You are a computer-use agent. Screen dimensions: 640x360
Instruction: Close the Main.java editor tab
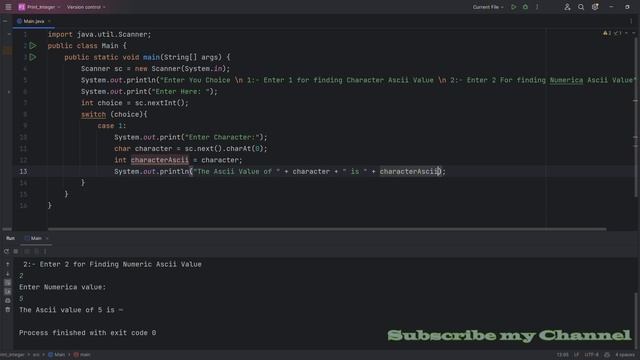(x=49, y=21)
